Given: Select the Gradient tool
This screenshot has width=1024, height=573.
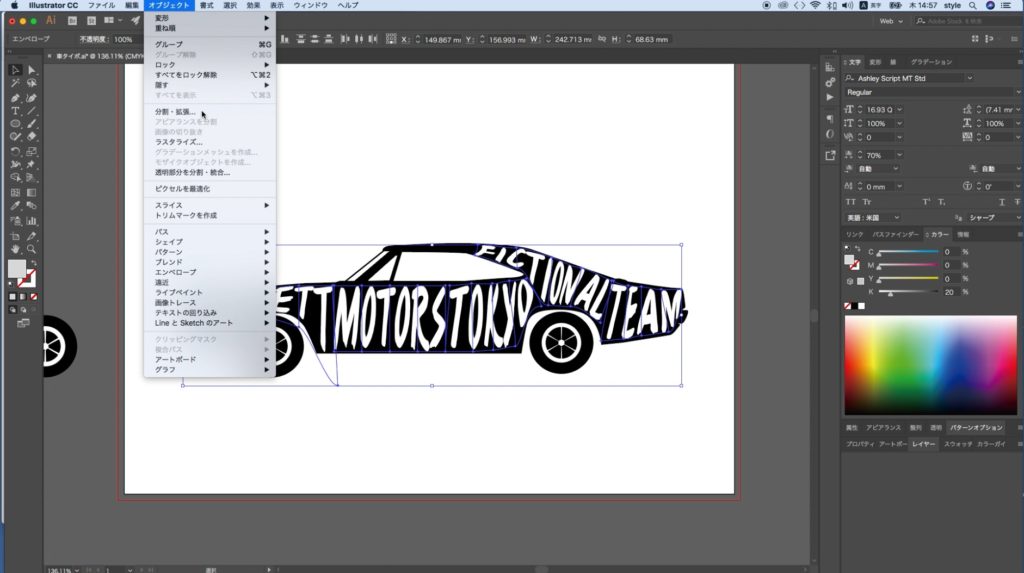Looking at the screenshot, I should pos(31,193).
